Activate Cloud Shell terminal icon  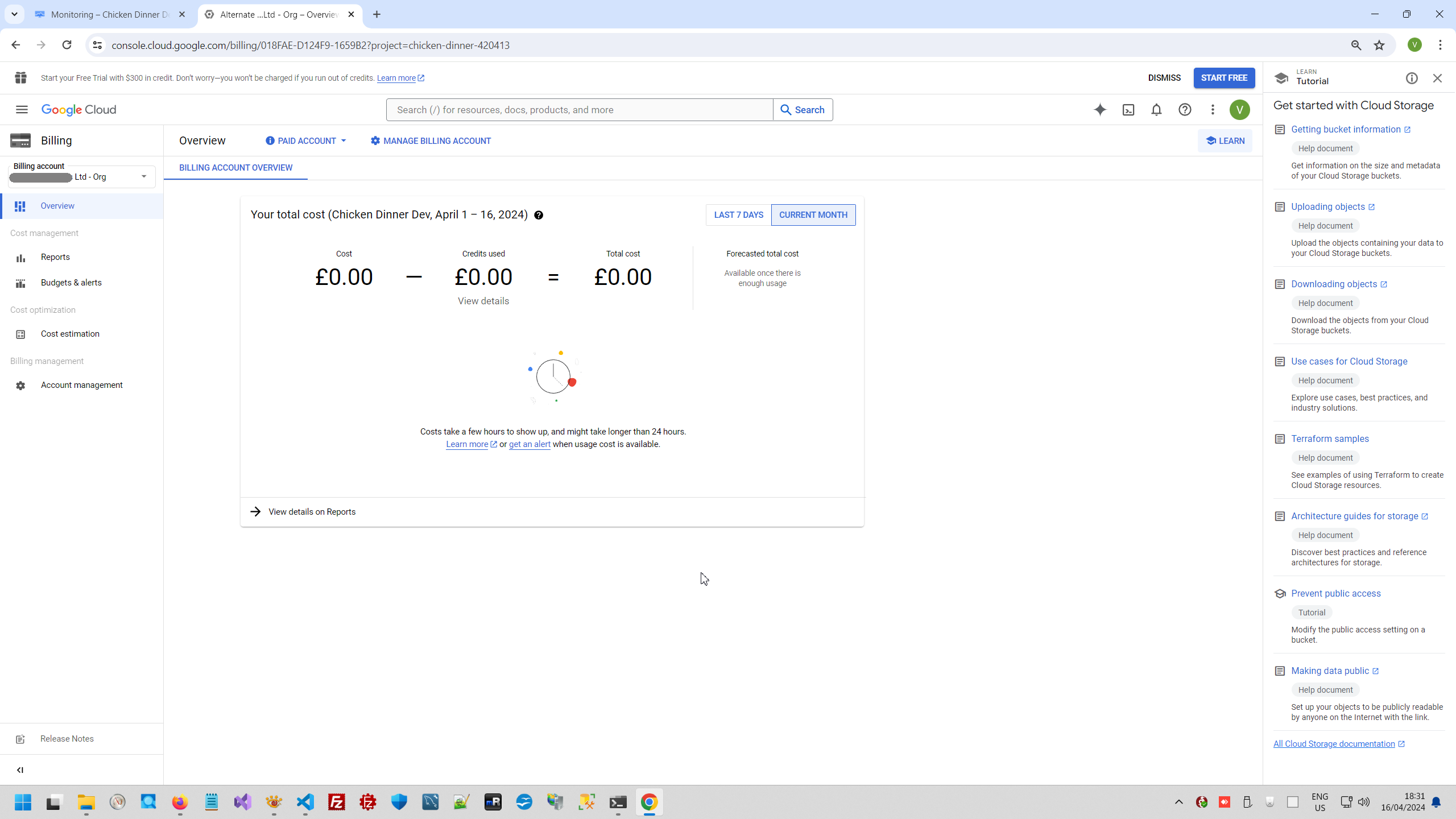(x=1128, y=110)
